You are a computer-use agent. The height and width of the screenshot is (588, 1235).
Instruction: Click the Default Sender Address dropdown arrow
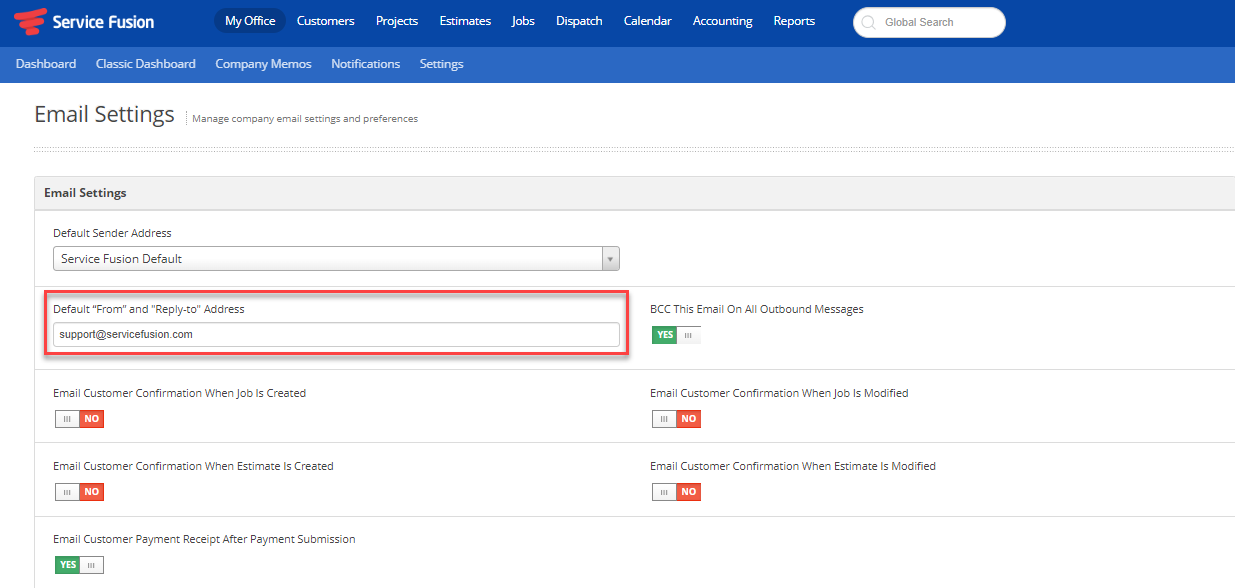[x=610, y=259]
